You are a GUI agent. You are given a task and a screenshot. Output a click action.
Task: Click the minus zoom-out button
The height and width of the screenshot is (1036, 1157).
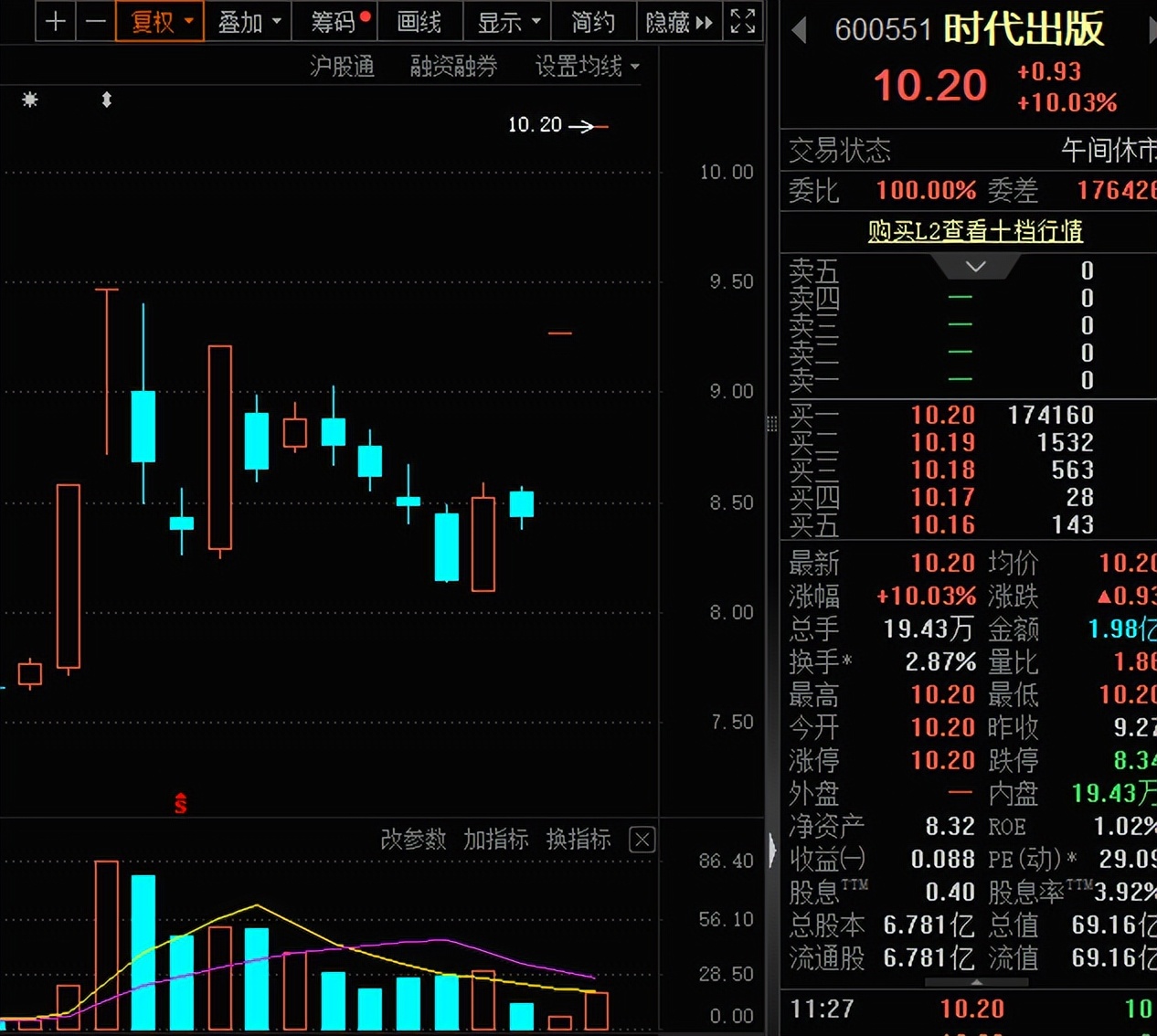[95, 22]
